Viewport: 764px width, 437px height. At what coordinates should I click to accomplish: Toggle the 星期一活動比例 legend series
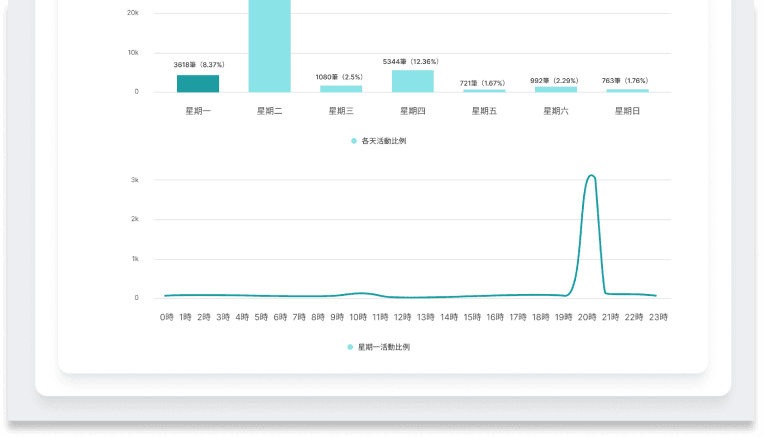[x=378, y=347]
